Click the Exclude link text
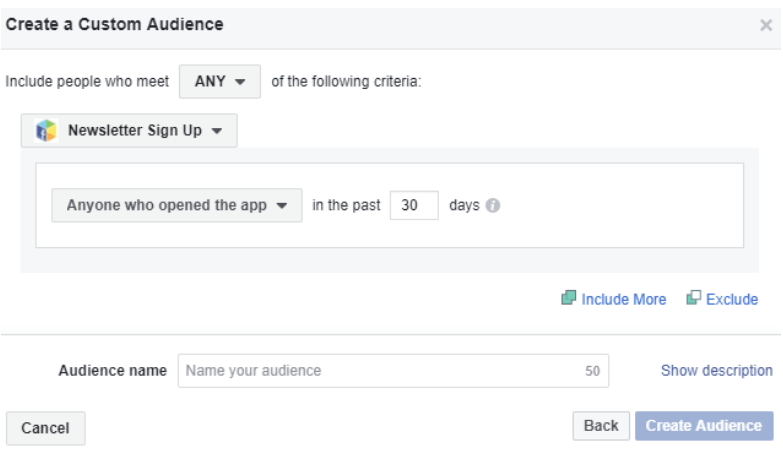Viewport: 783px width, 452px height. [x=733, y=299]
